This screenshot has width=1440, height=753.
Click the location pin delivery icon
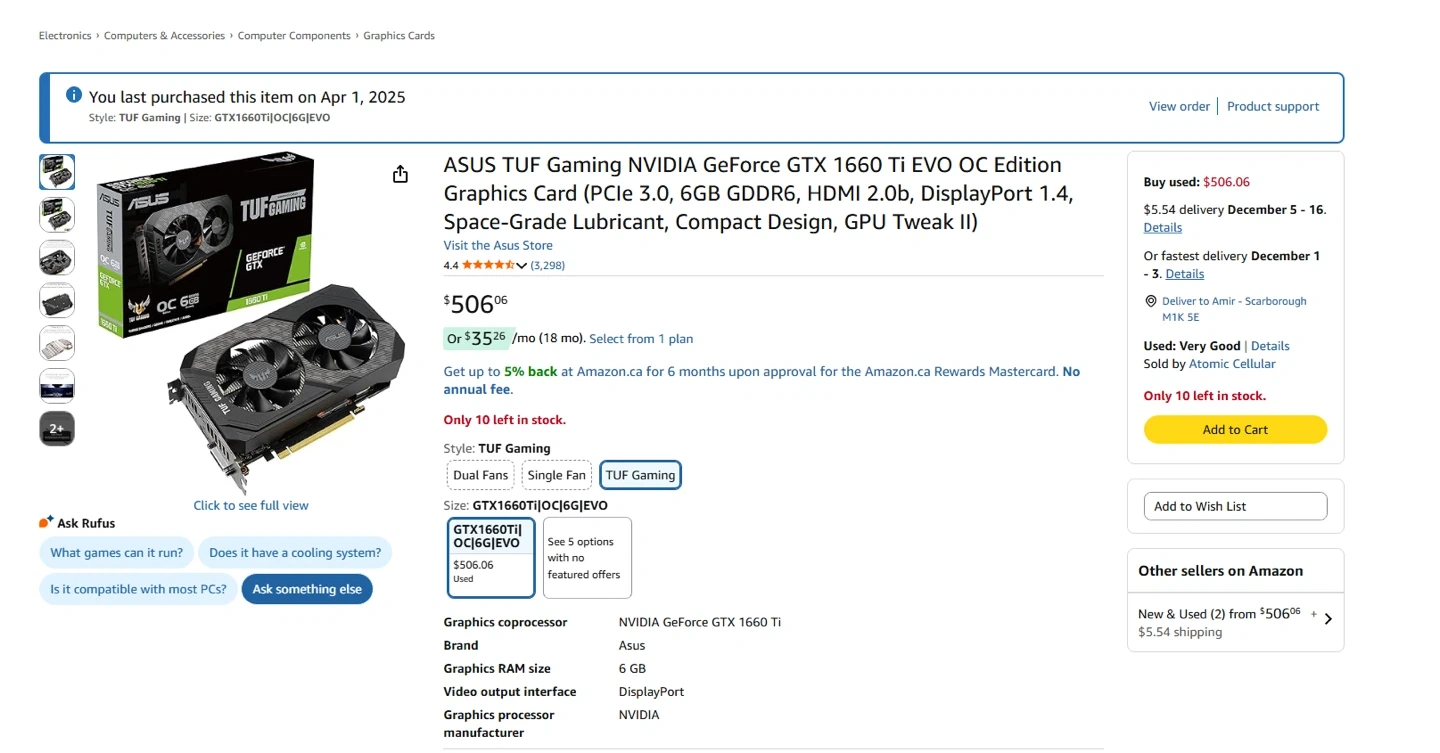pos(1151,301)
